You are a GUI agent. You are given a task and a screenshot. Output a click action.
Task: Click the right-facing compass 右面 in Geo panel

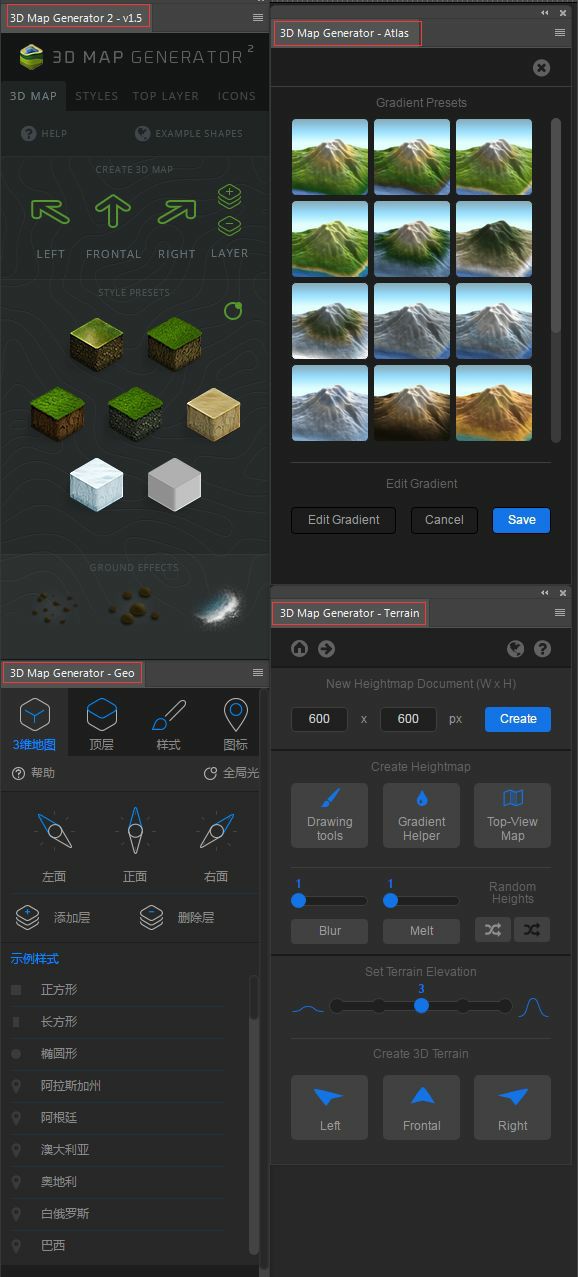pyautogui.click(x=216, y=830)
